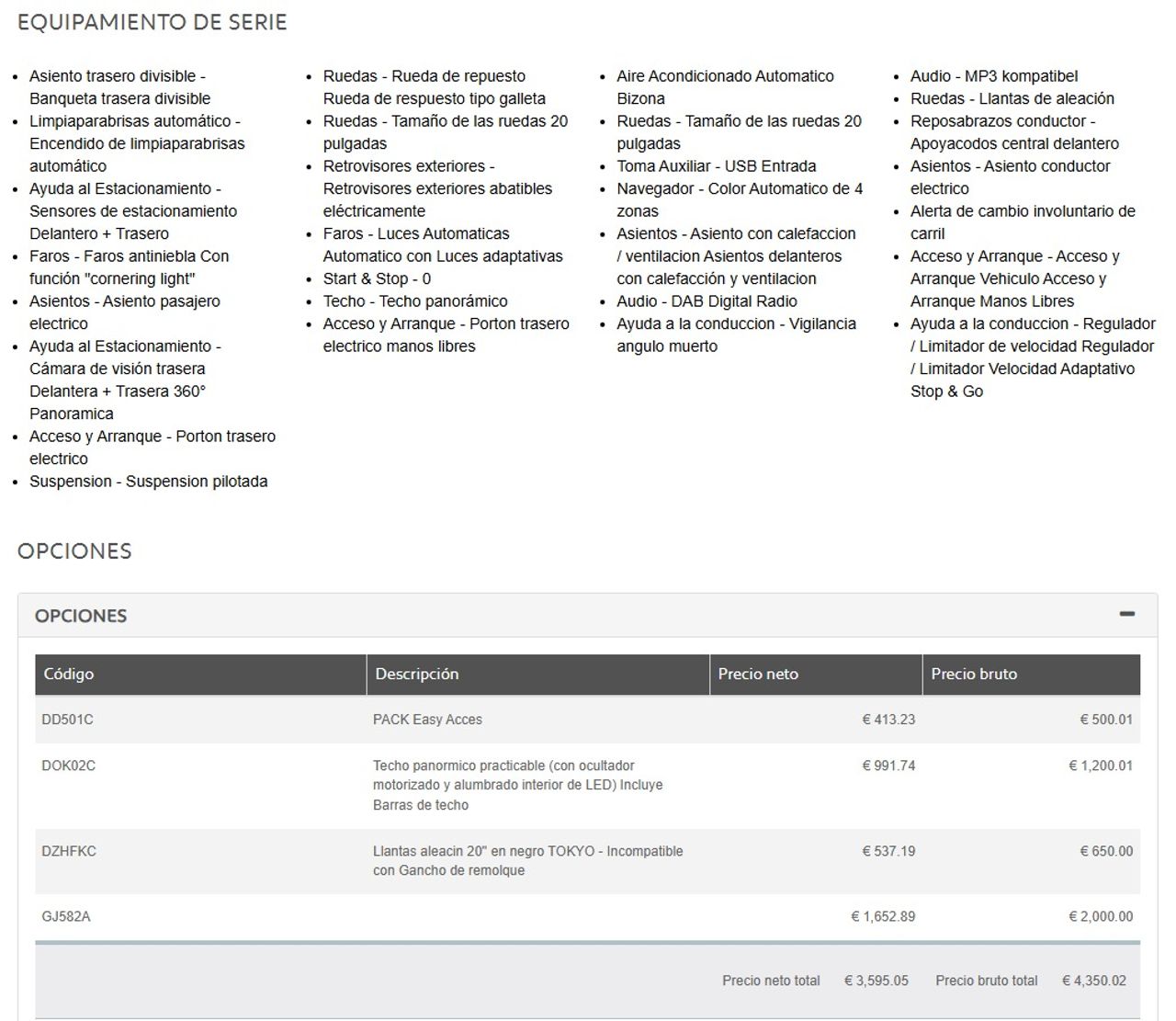Click the Precio neto total value

pos(876,981)
